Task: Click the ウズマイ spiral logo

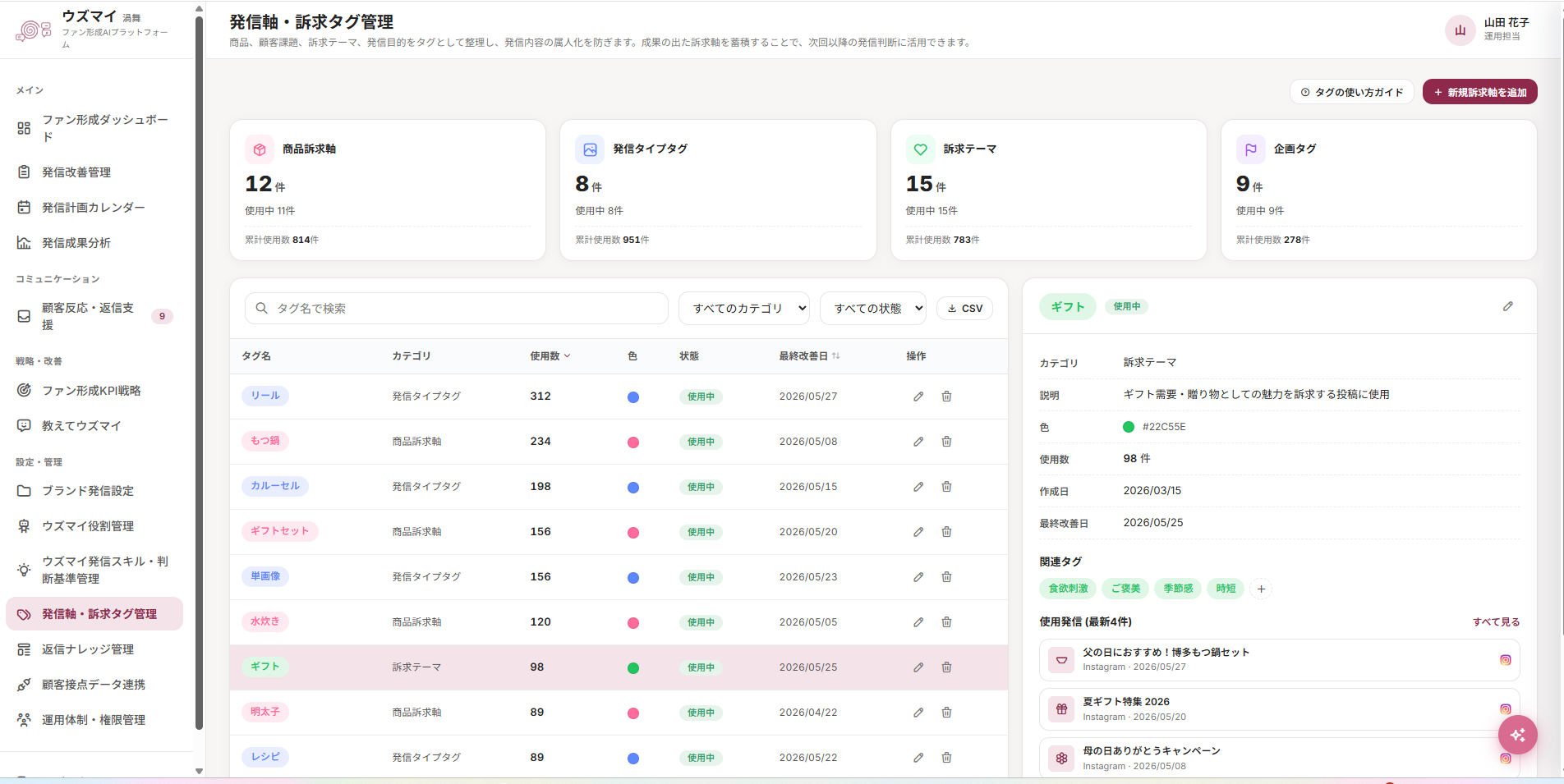Action: pyautogui.click(x=33, y=30)
